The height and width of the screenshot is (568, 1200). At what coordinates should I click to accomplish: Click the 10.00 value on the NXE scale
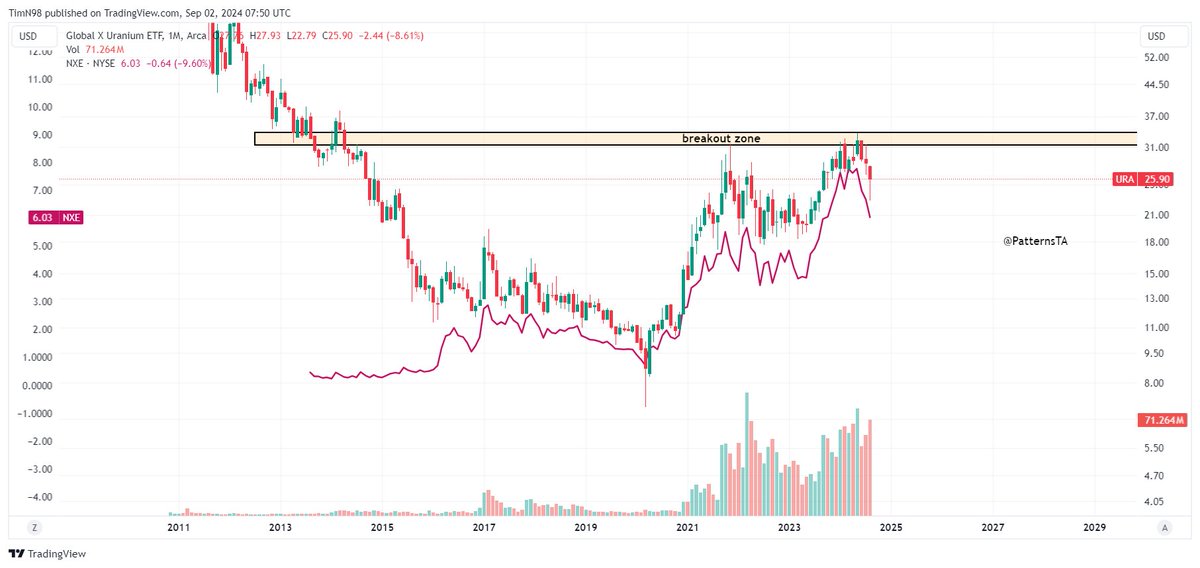pos(42,107)
